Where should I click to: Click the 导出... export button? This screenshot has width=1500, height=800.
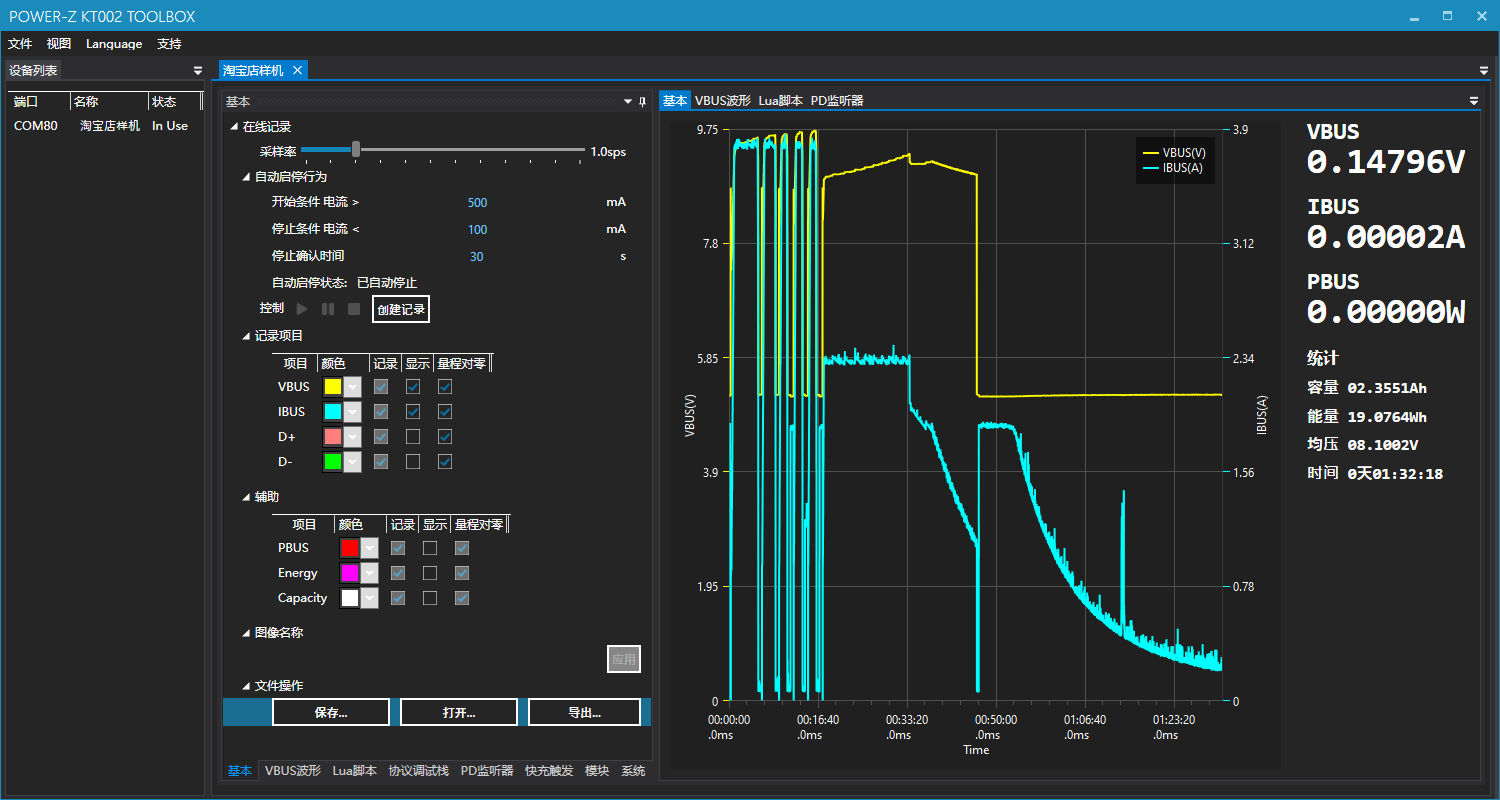tap(584, 712)
